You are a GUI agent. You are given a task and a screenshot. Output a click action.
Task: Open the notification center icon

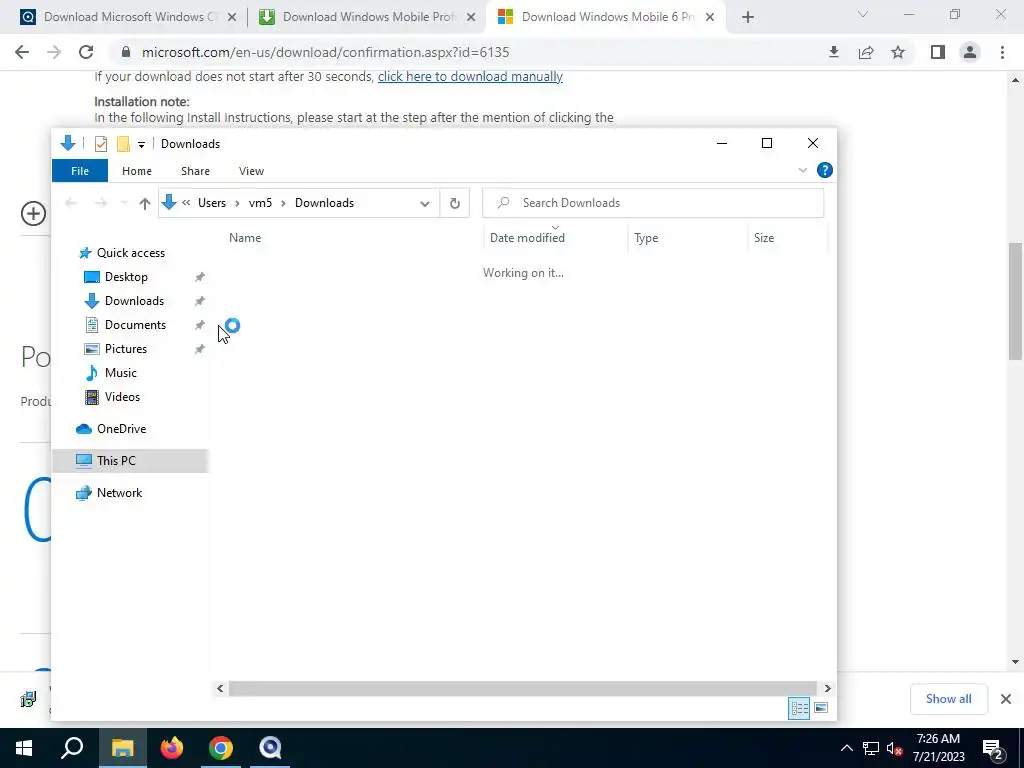(993, 748)
